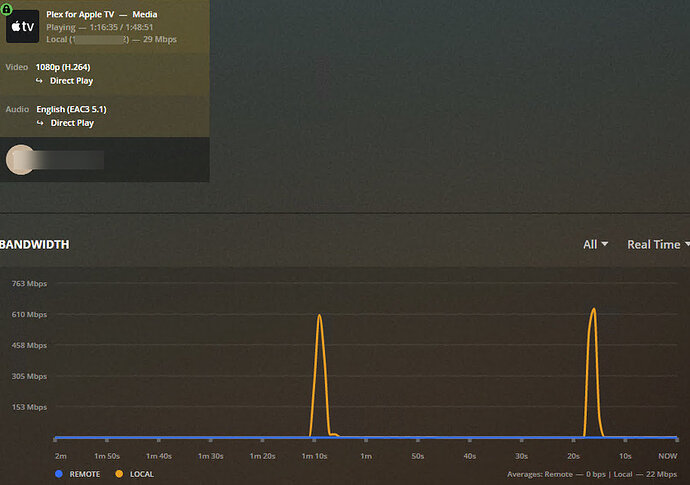Click the Media library link
Viewport: 690px width, 485px height.
pyautogui.click(x=145, y=15)
